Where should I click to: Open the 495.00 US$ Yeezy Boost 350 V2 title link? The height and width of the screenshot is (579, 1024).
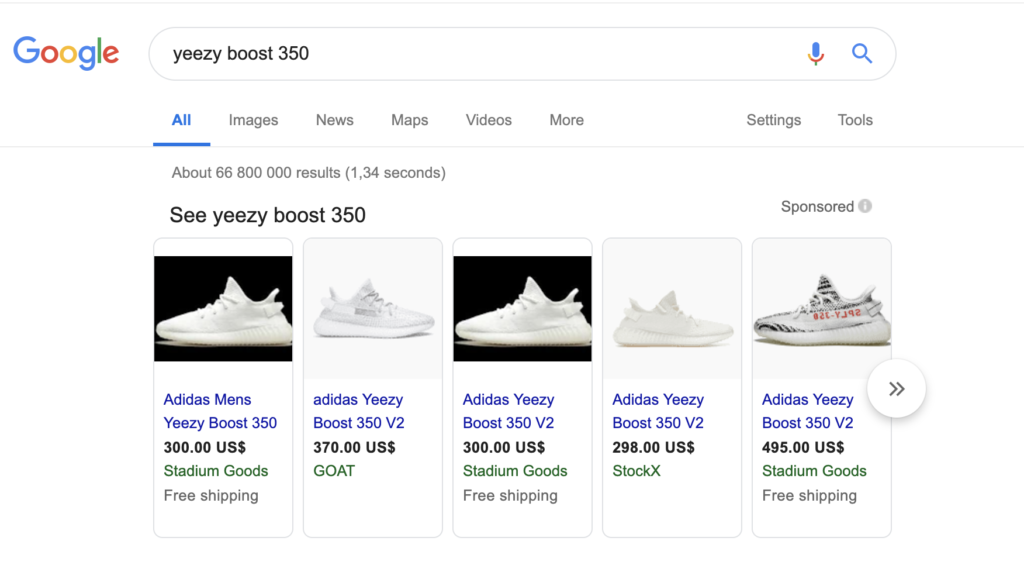click(807, 411)
